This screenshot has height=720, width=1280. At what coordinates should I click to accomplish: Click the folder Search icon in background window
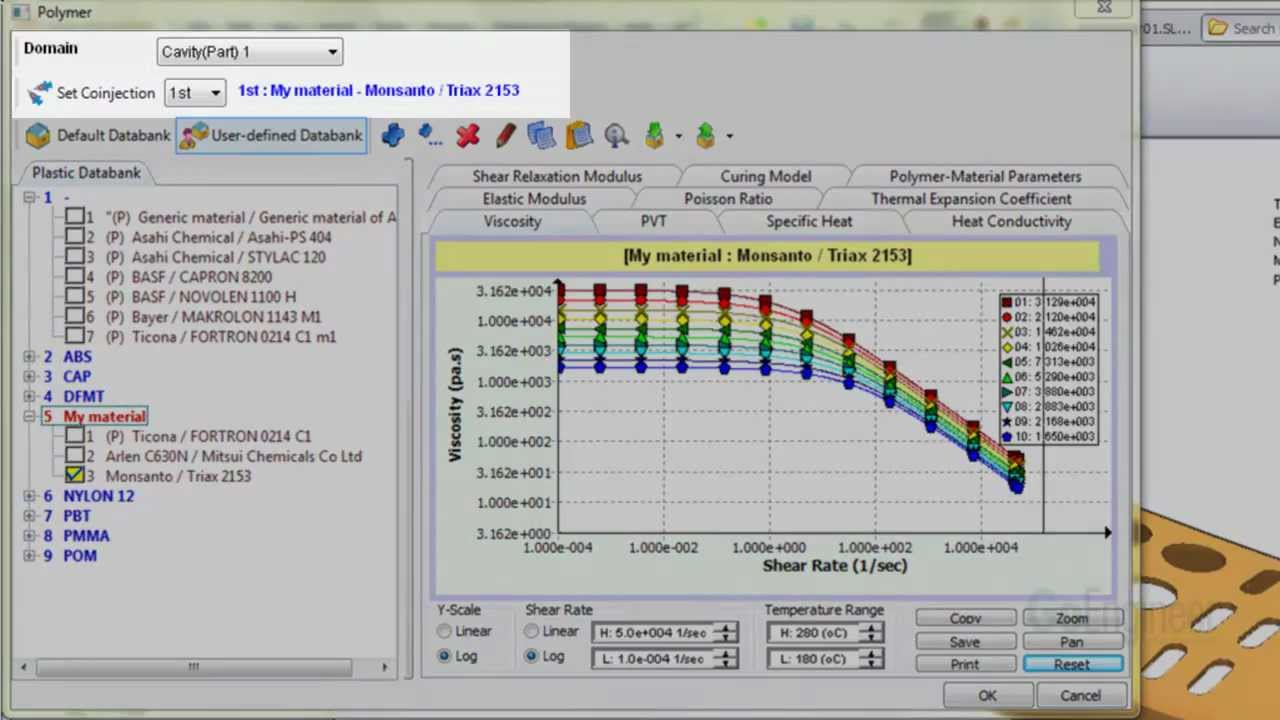point(1217,28)
